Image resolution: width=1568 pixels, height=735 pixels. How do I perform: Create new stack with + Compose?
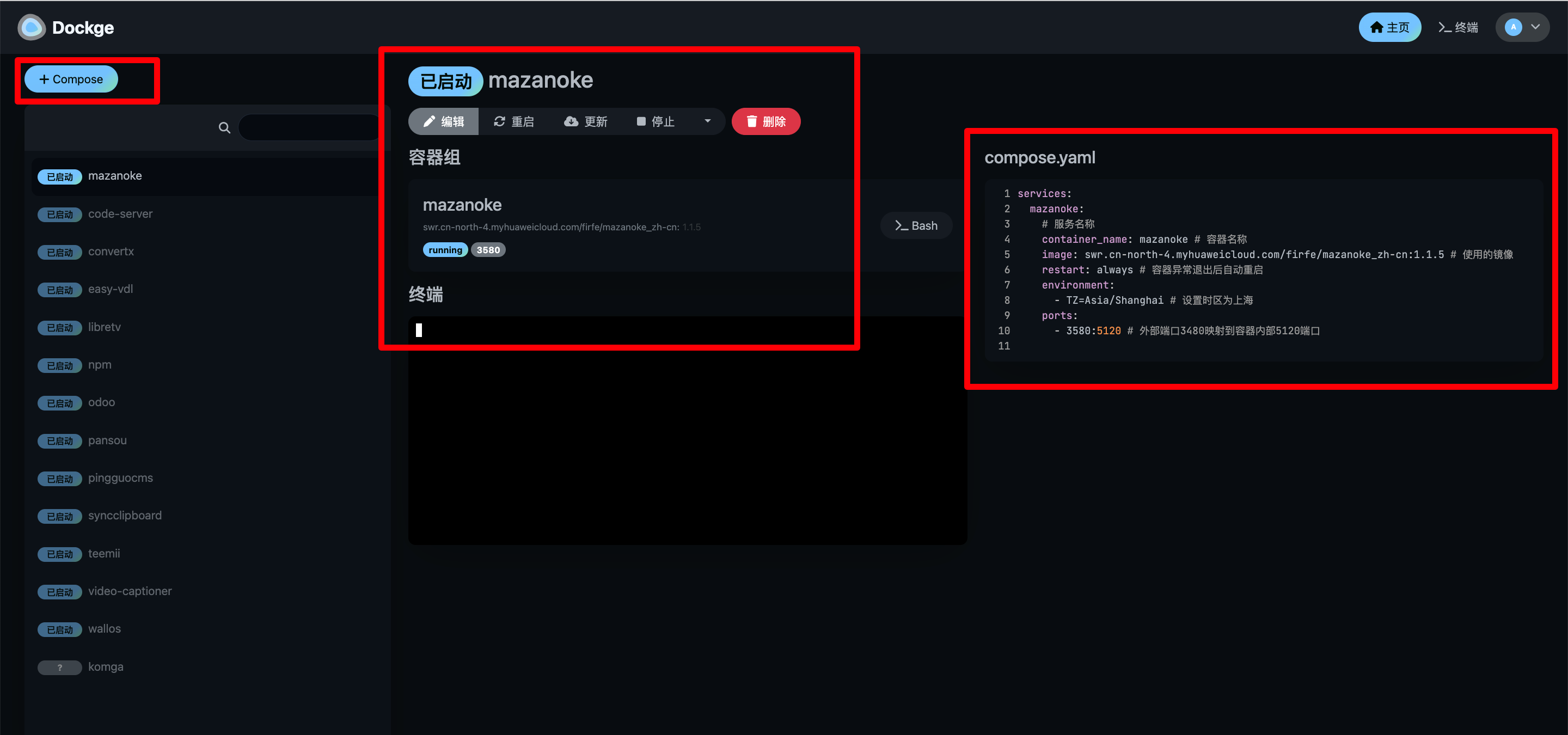(x=71, y=79)
